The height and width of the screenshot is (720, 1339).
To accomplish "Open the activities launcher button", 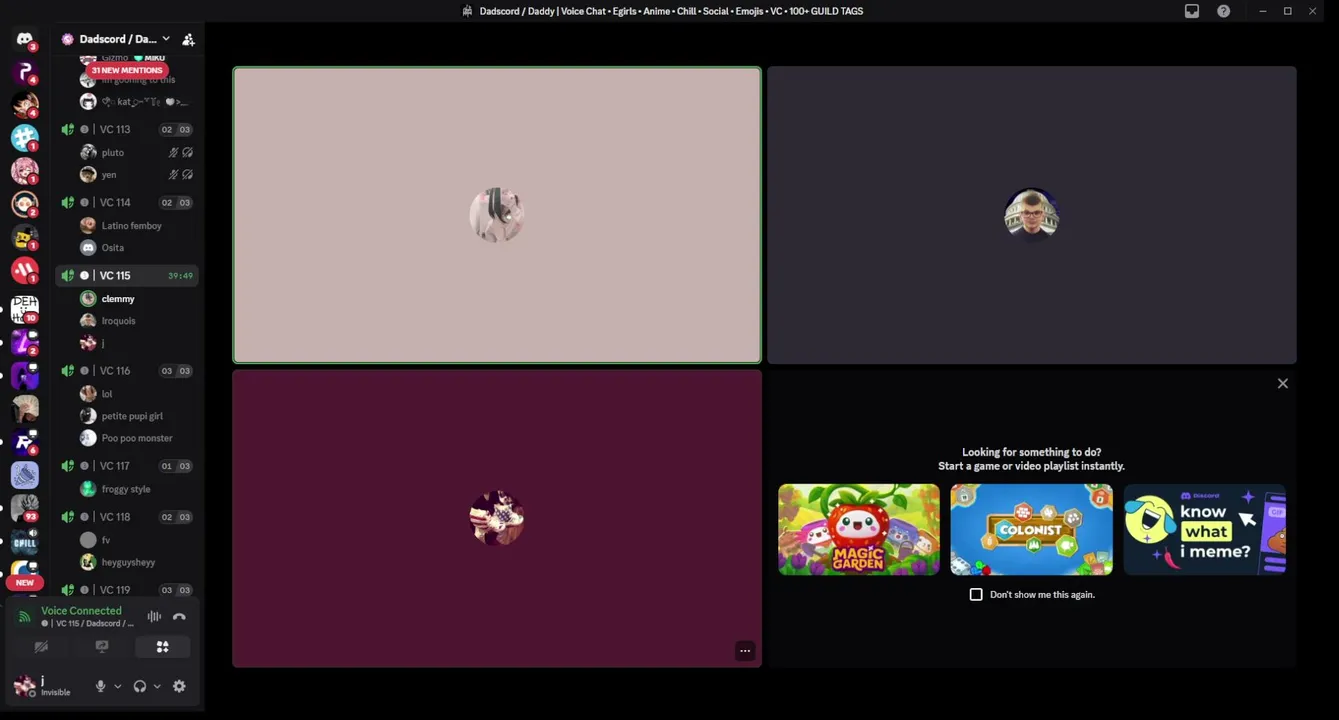I will (x=162, y=647).
